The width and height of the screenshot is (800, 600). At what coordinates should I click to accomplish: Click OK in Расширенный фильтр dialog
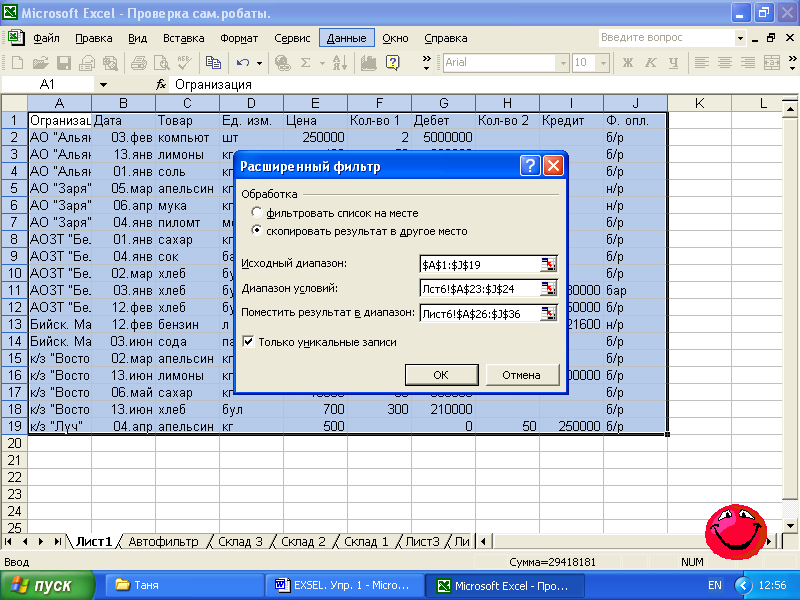point(441,375)
